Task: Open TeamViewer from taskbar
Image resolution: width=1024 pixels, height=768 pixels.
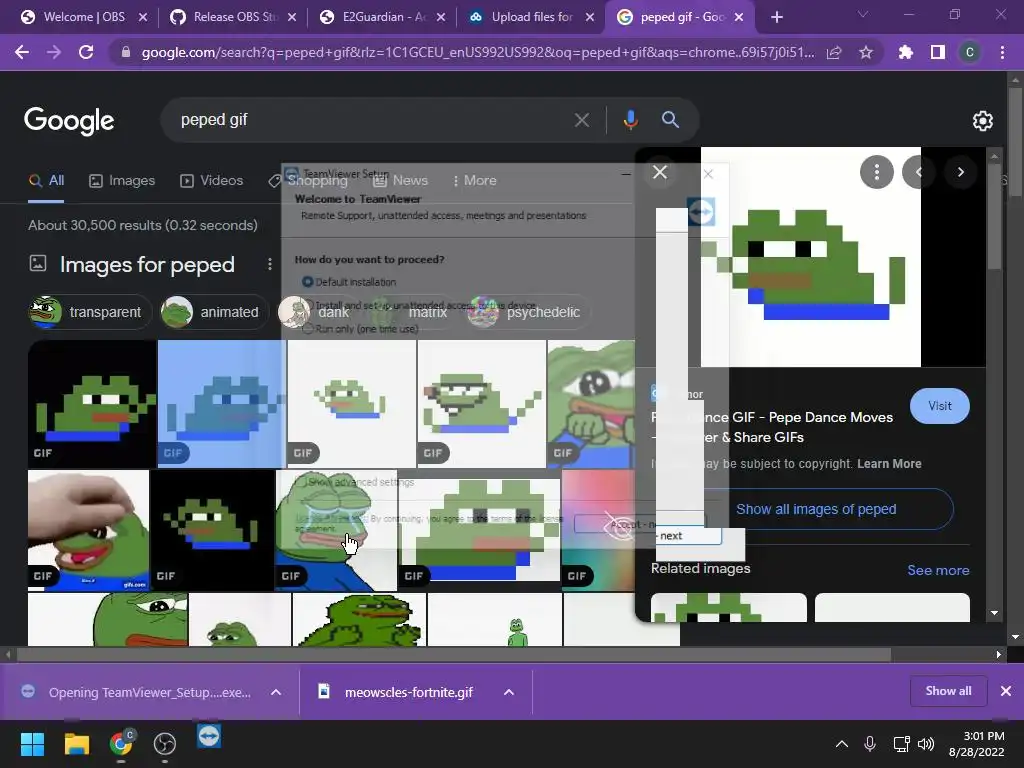Action: (x=209, y=737)
